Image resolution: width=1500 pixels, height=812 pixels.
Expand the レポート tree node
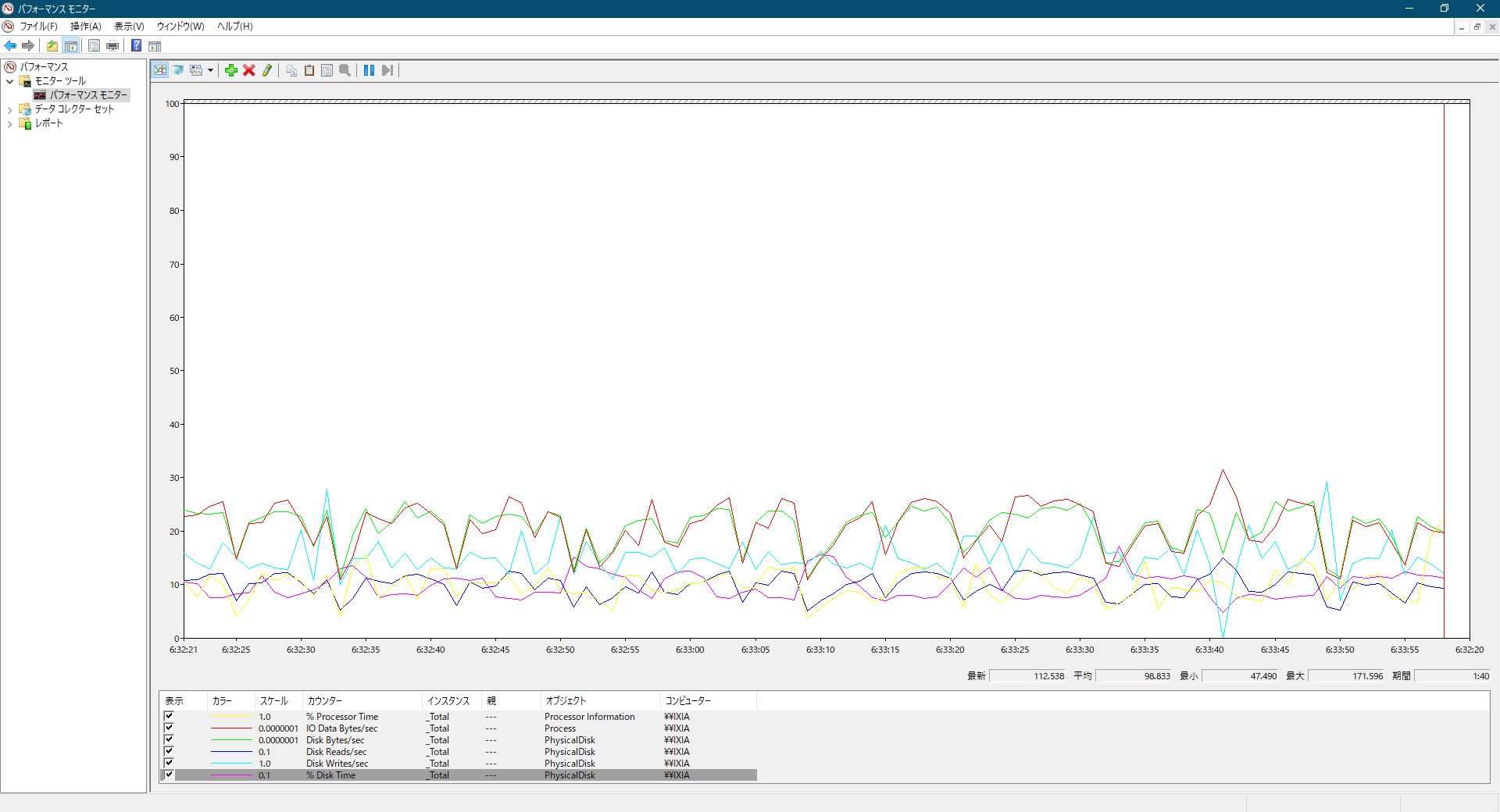pos(9,124)
